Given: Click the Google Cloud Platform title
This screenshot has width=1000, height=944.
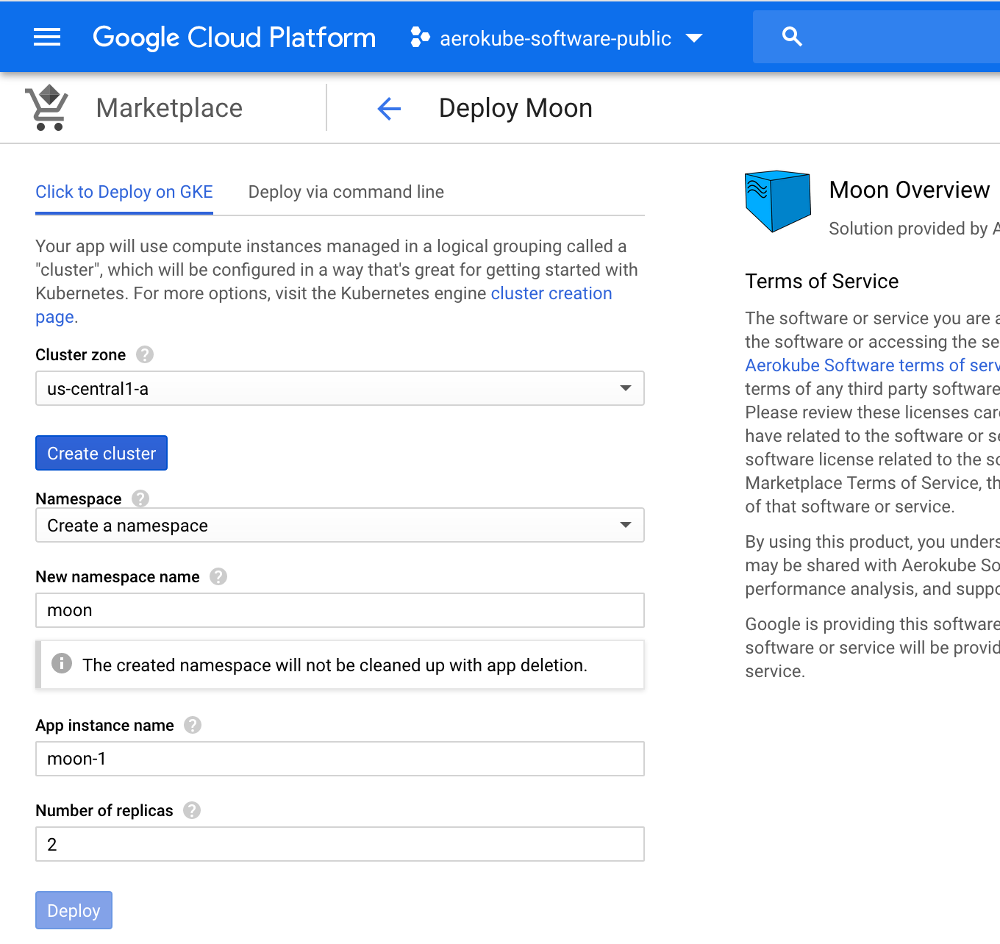Looking at the screenshot, I should pyautogui.click(x=234, y=38).
